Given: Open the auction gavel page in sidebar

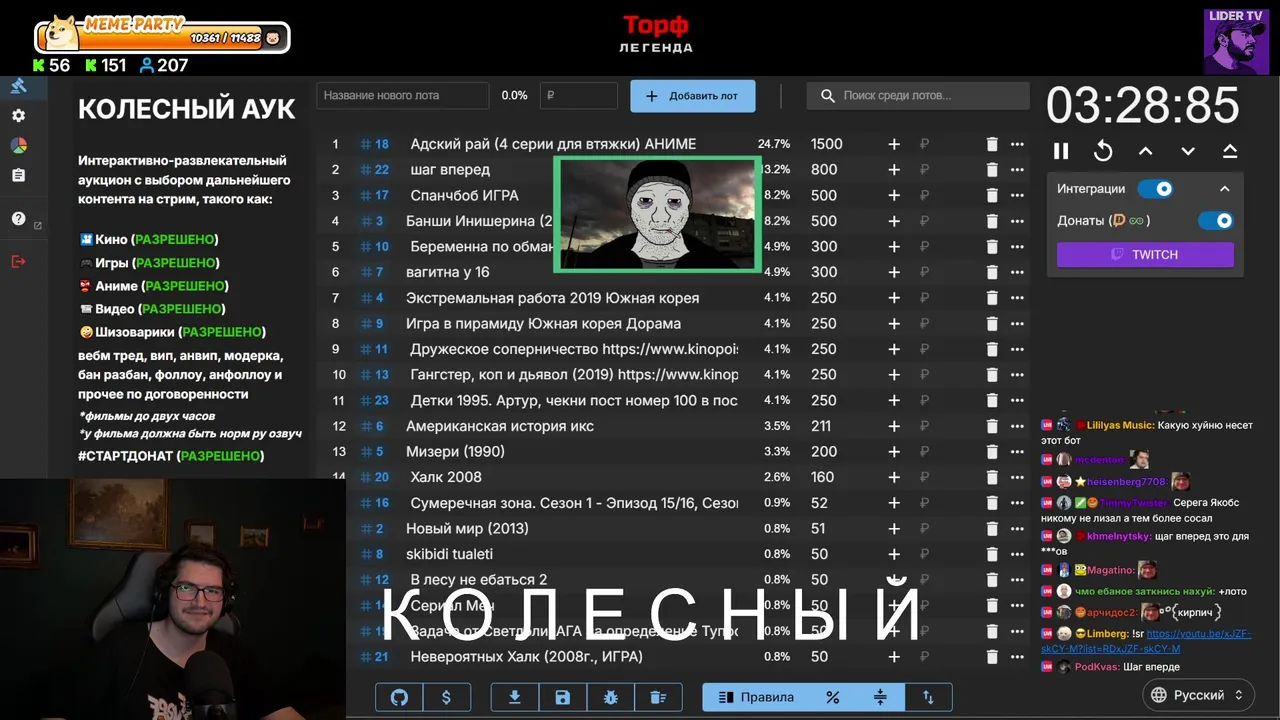Looking at the screenshot, I should [x=18, y=86].
